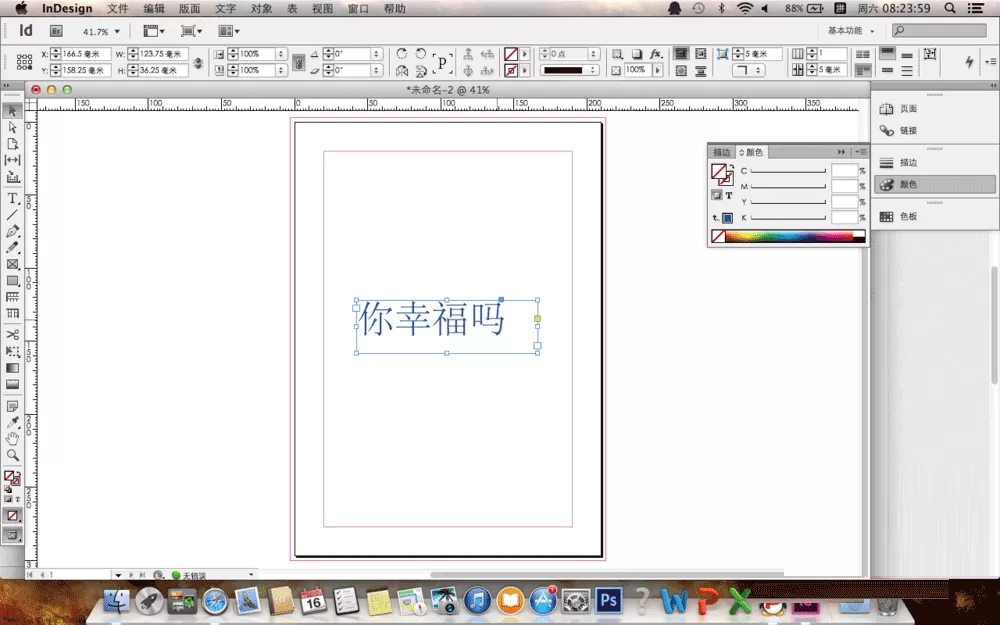Toggle formatting affects text in Color panel

click(729, 195)
